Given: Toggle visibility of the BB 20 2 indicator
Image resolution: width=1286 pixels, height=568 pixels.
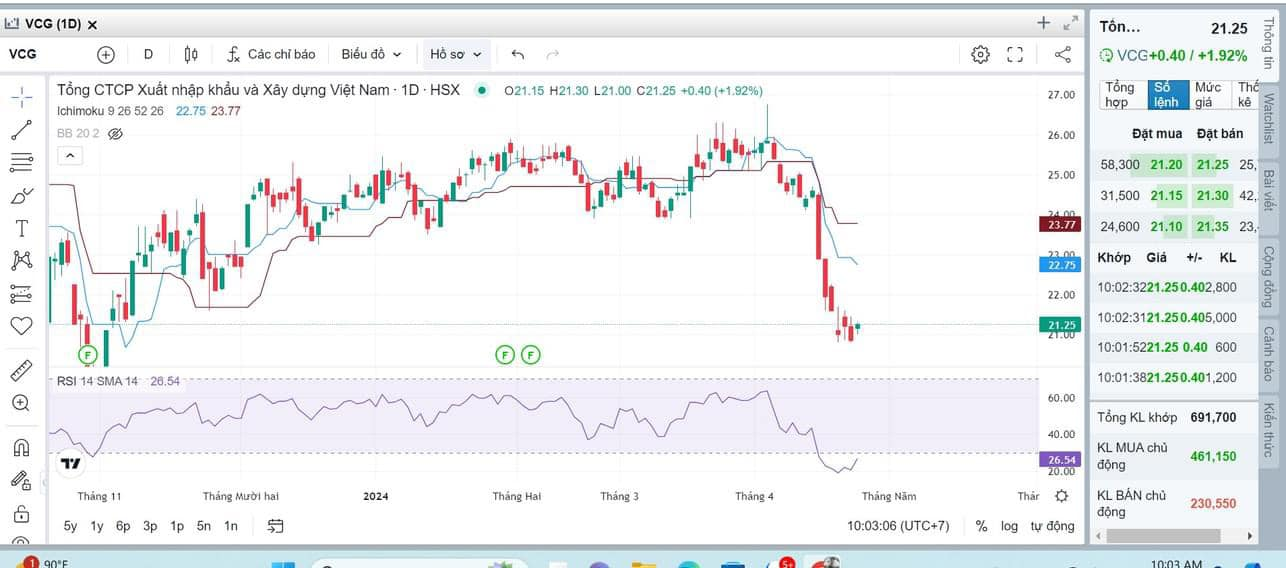Looking at the screenshot, I should [x=114, y=133].
